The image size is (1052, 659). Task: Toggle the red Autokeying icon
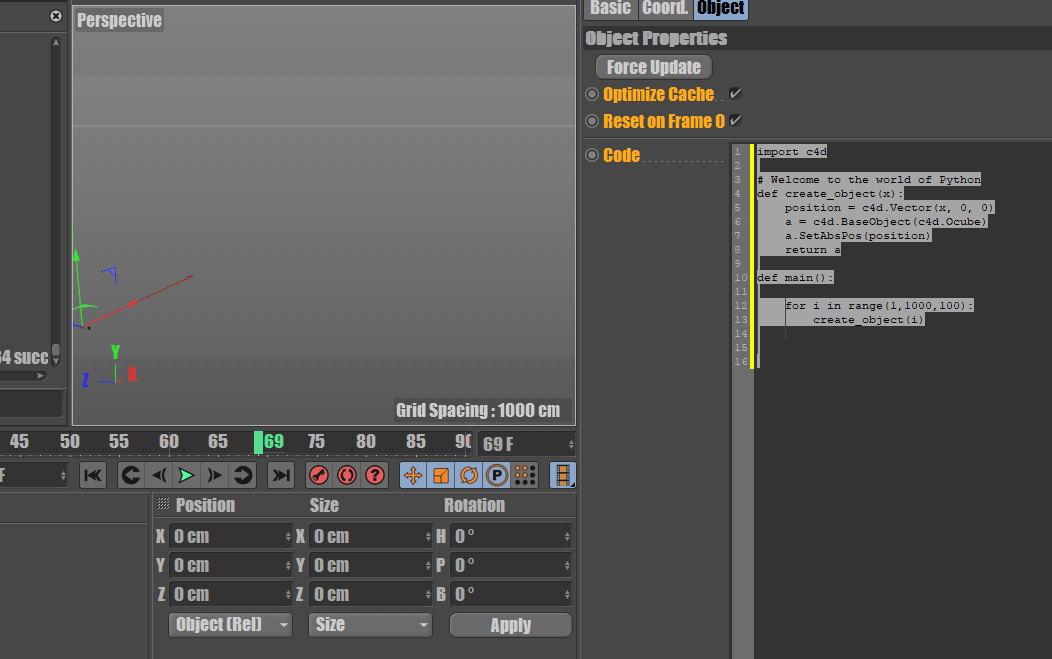pyautogui.click(x=347, y=475)
